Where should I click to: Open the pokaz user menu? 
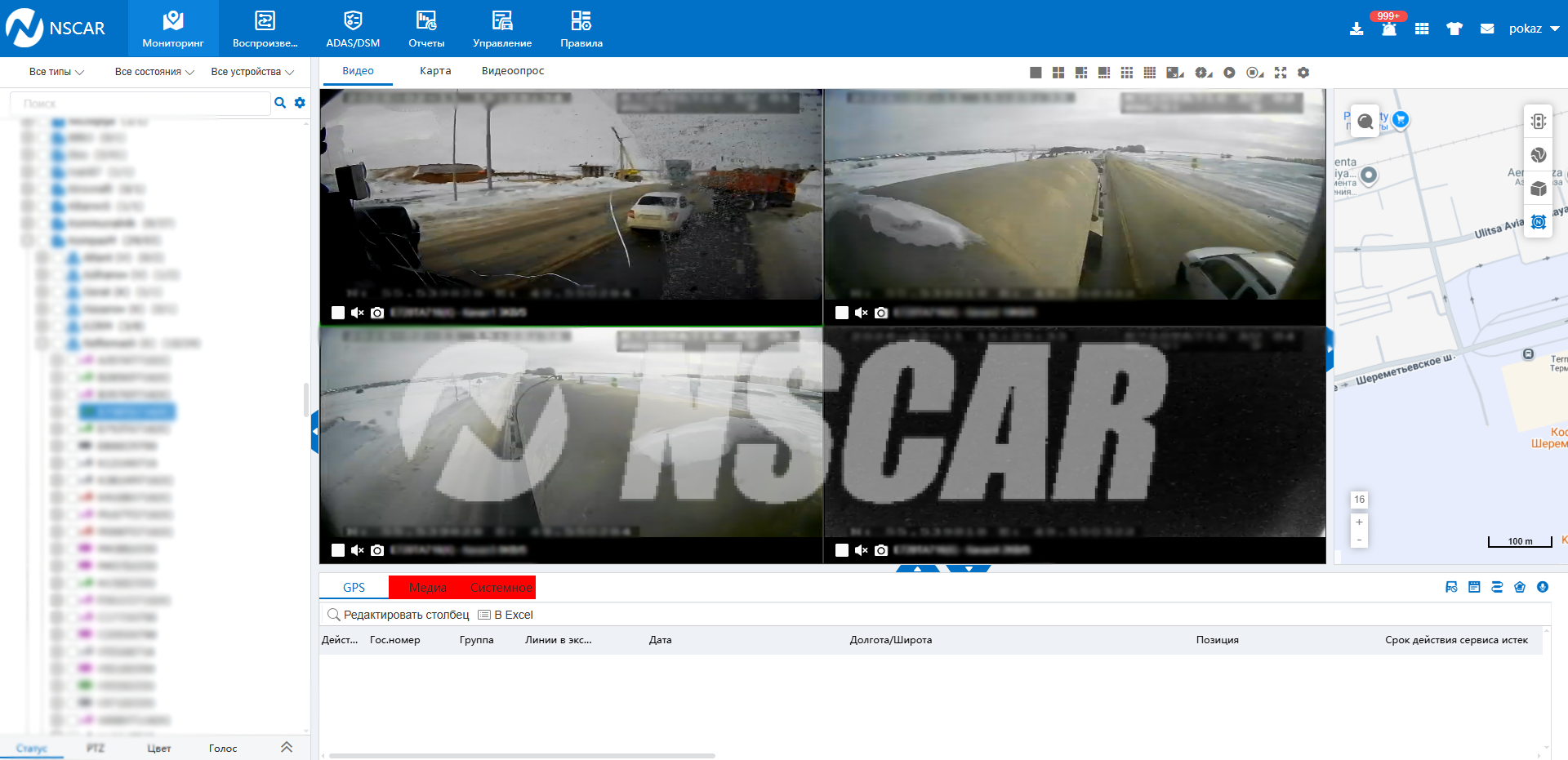[1534, 29]
